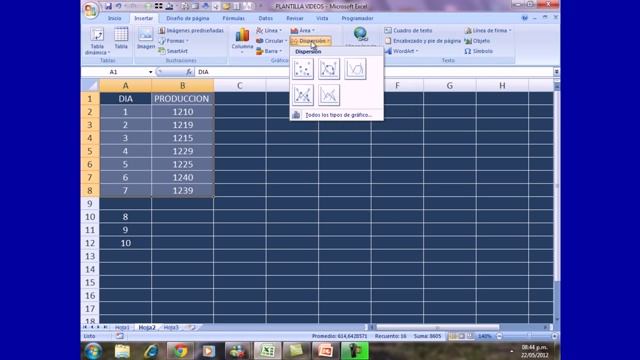Switch to PowerPoint in taskbar
The height and width of the screenshot is (360, 640).
(x=325, y=351)
